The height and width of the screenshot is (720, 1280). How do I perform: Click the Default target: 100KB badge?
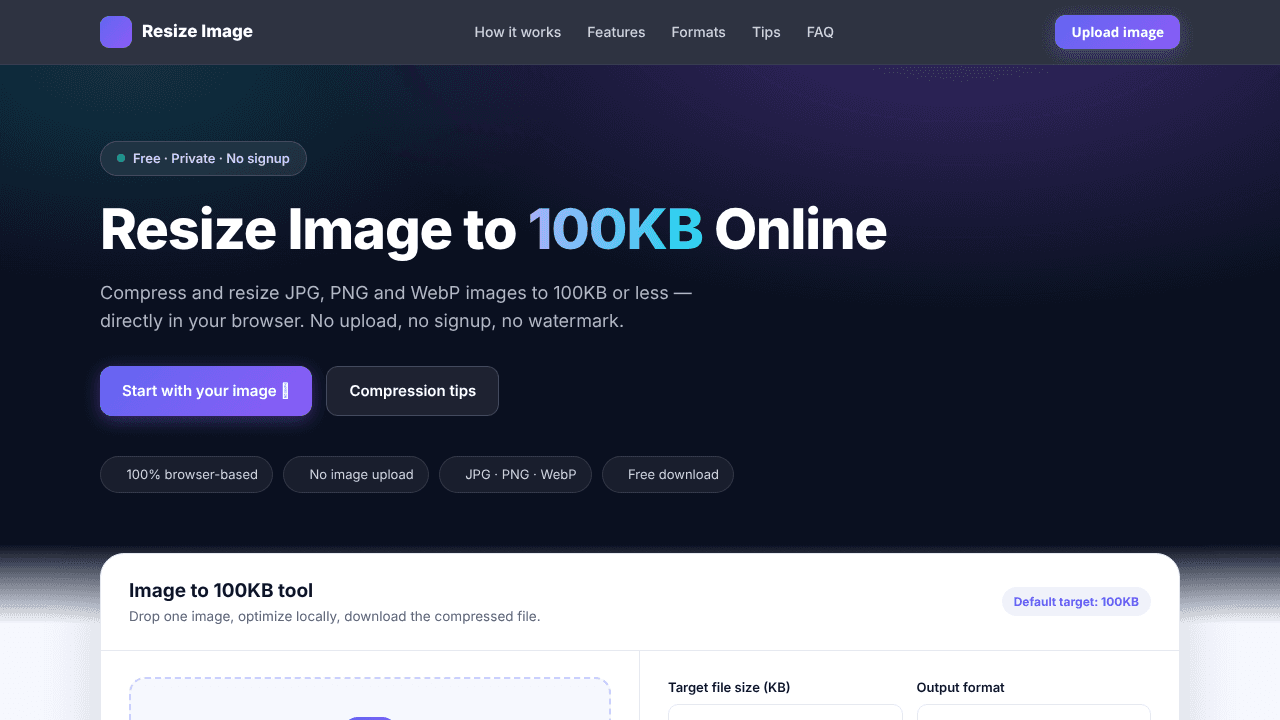tap(1076, 602)
